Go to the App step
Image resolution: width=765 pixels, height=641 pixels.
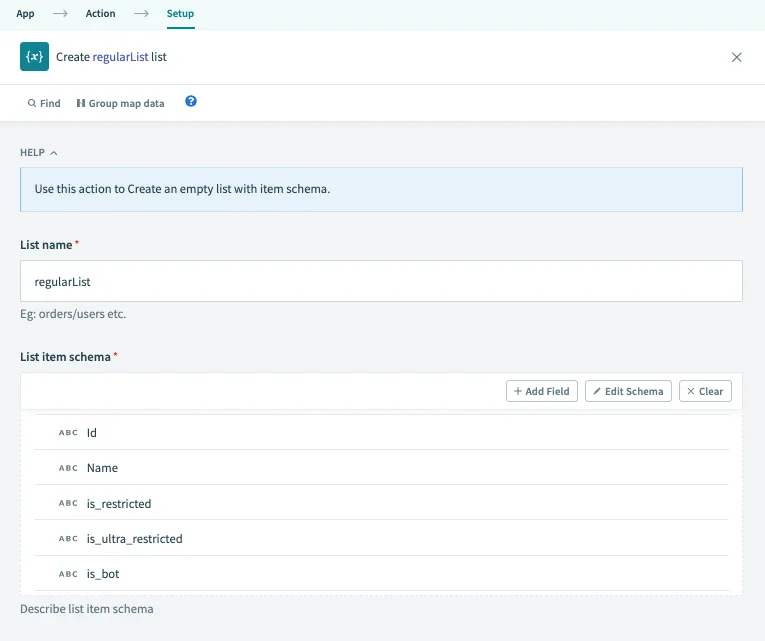25,14
